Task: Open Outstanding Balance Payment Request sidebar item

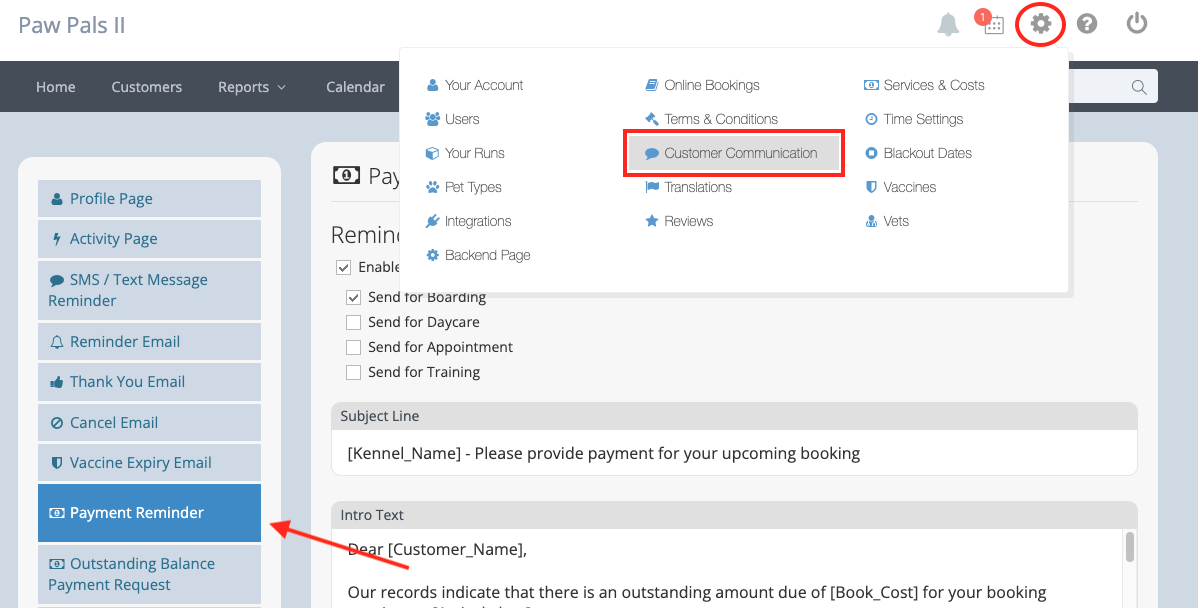Action: click(x=150, y=574)
